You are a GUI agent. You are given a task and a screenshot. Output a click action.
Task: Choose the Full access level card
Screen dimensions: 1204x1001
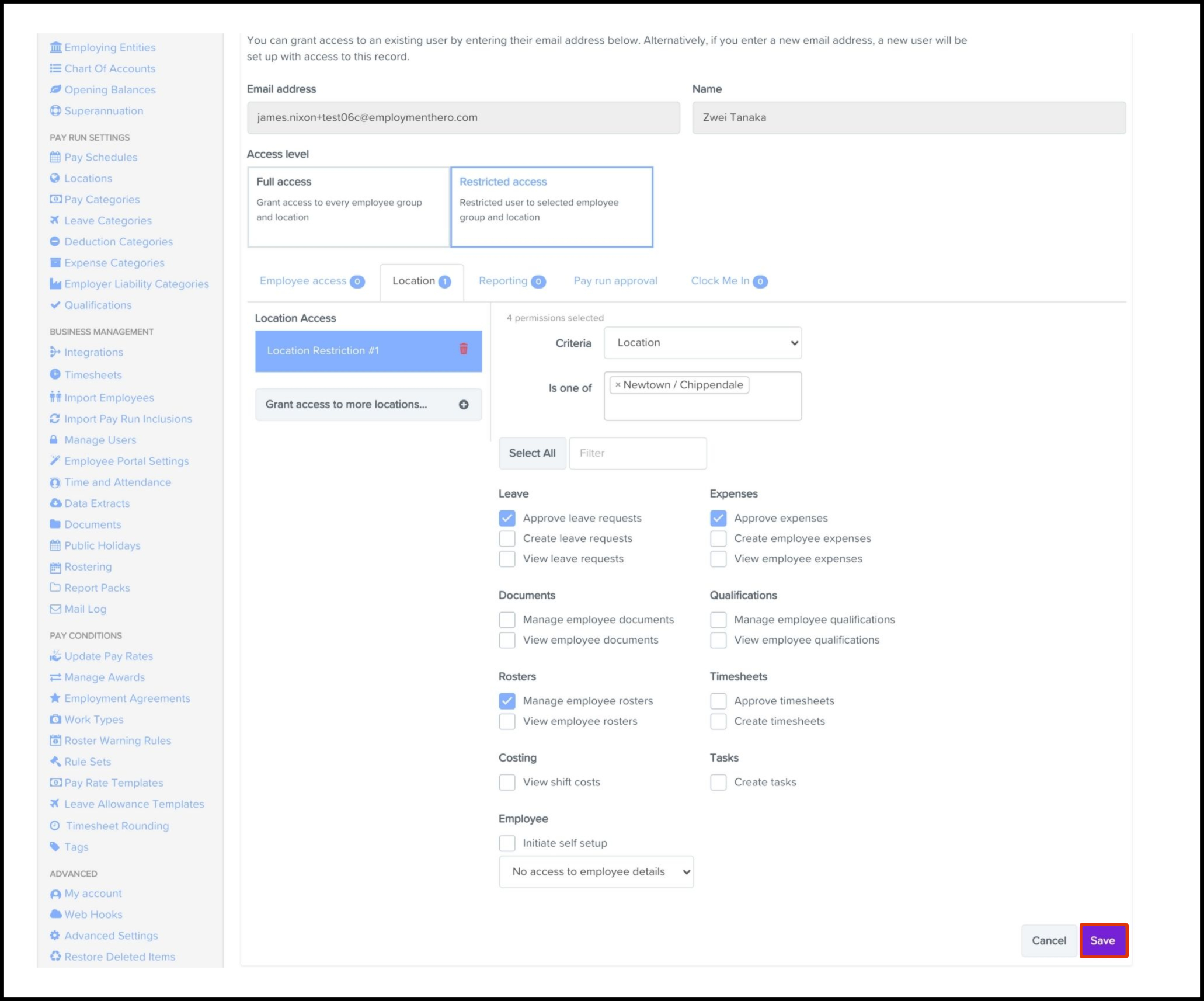349,207
